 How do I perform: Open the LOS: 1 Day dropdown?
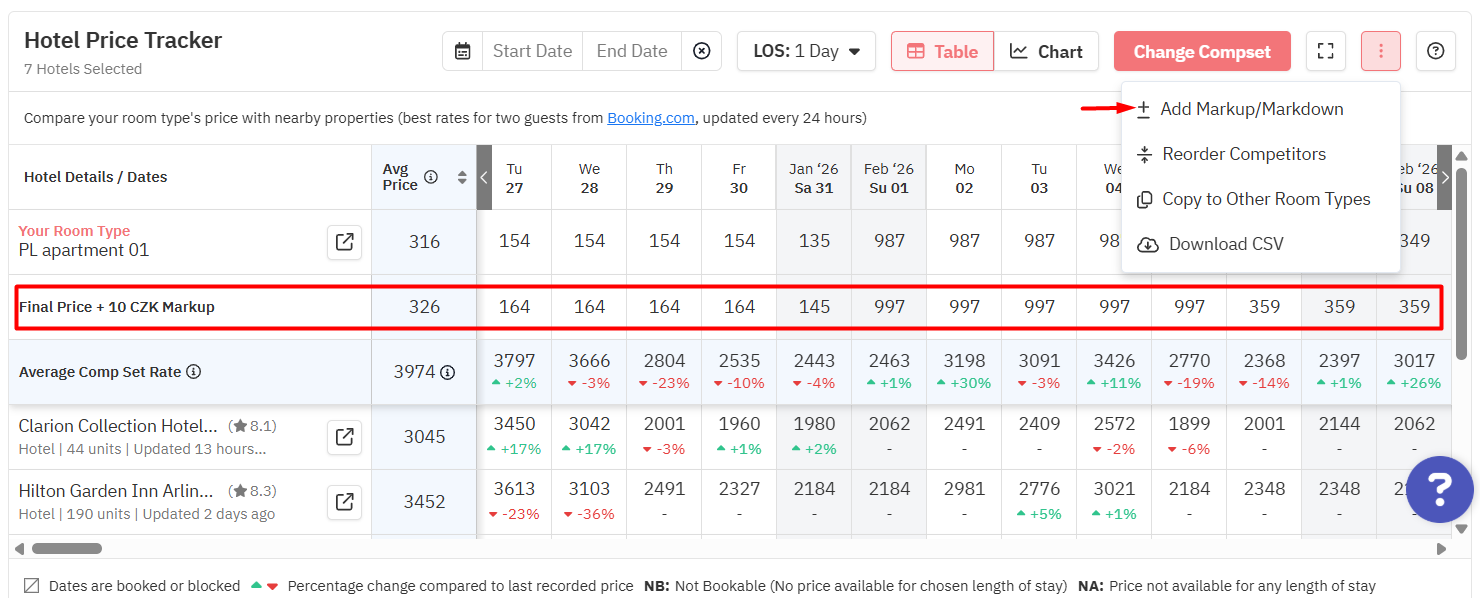806,51
